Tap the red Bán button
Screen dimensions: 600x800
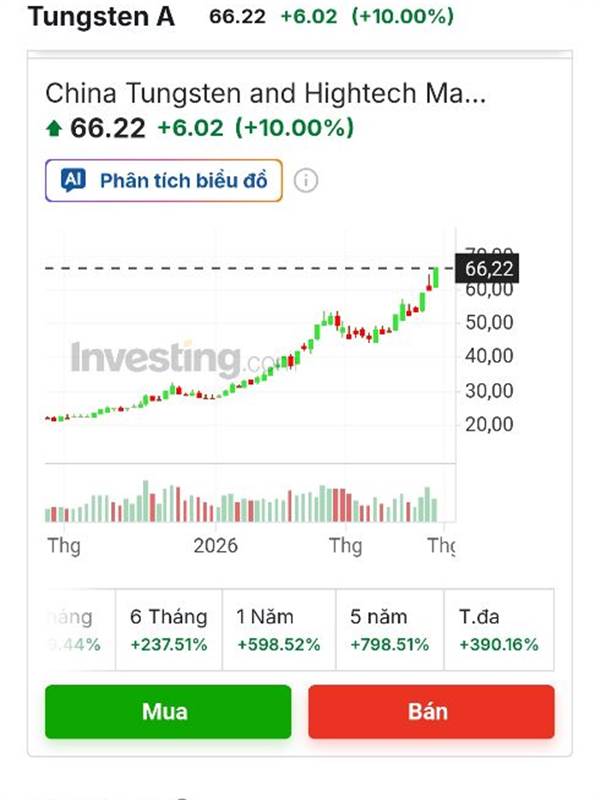pyautogui.click(x=430, y=712)
